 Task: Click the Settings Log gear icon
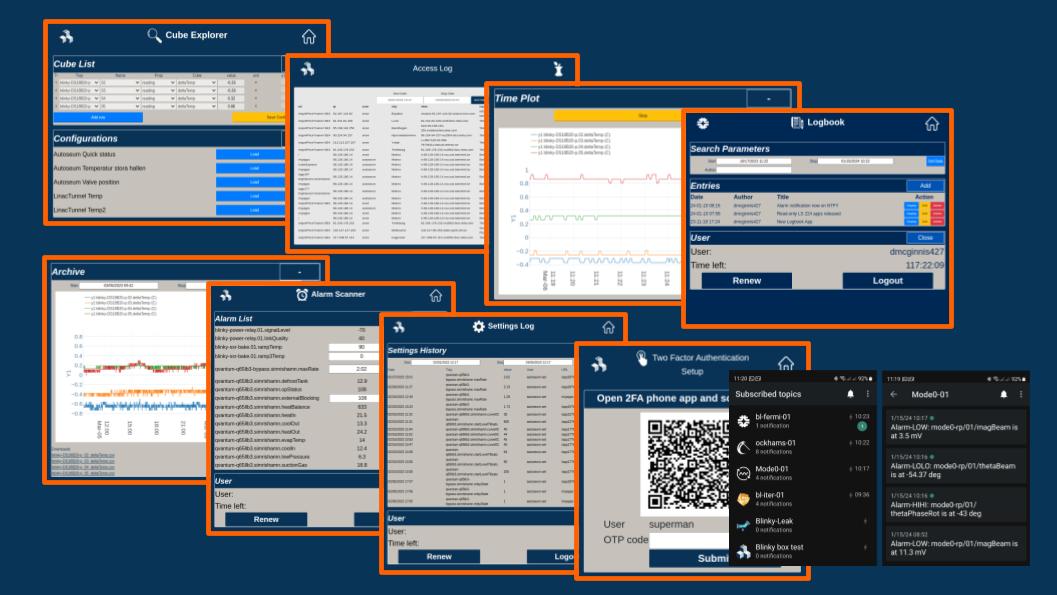479,327
